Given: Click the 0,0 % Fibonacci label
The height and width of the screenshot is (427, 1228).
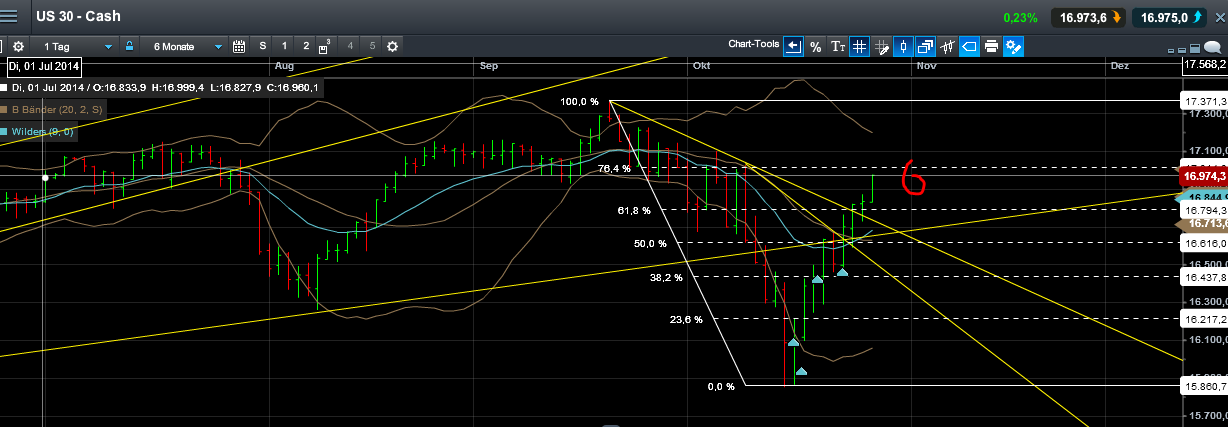Looking at the screenshot, I should 721,386.
